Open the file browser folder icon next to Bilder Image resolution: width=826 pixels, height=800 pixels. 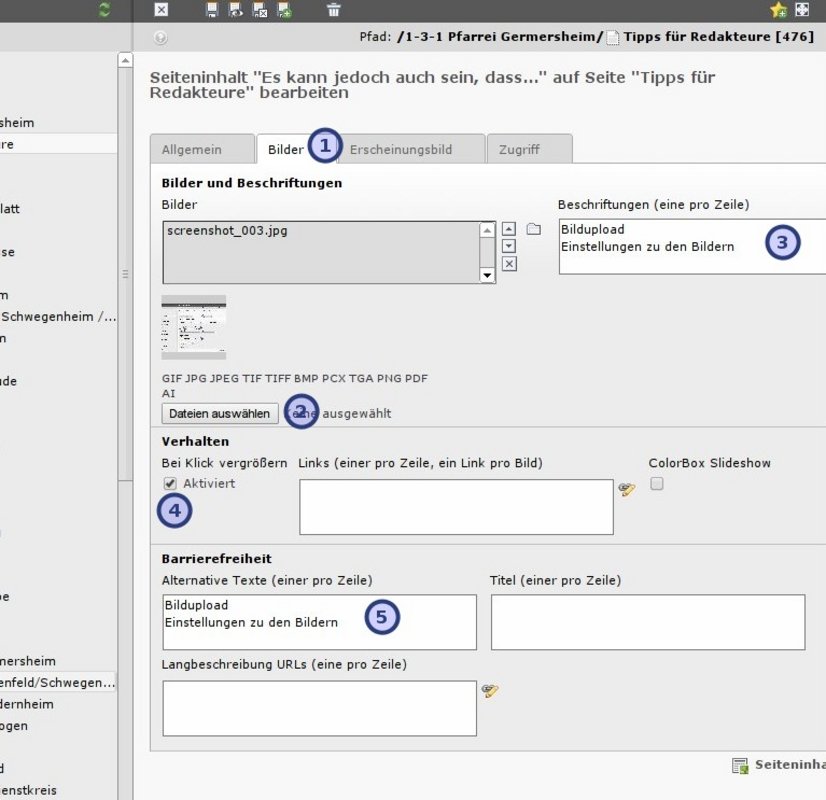(534, 229)
